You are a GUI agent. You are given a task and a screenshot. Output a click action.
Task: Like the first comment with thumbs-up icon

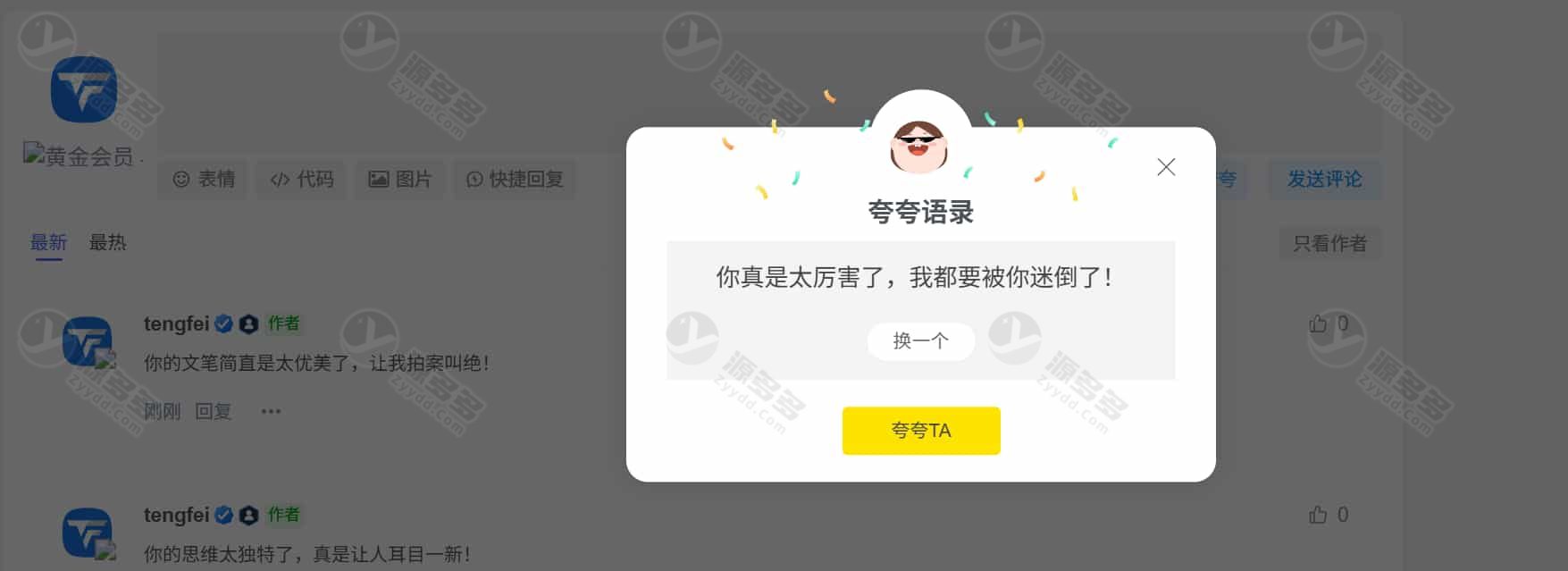[x=1318, y=323]
